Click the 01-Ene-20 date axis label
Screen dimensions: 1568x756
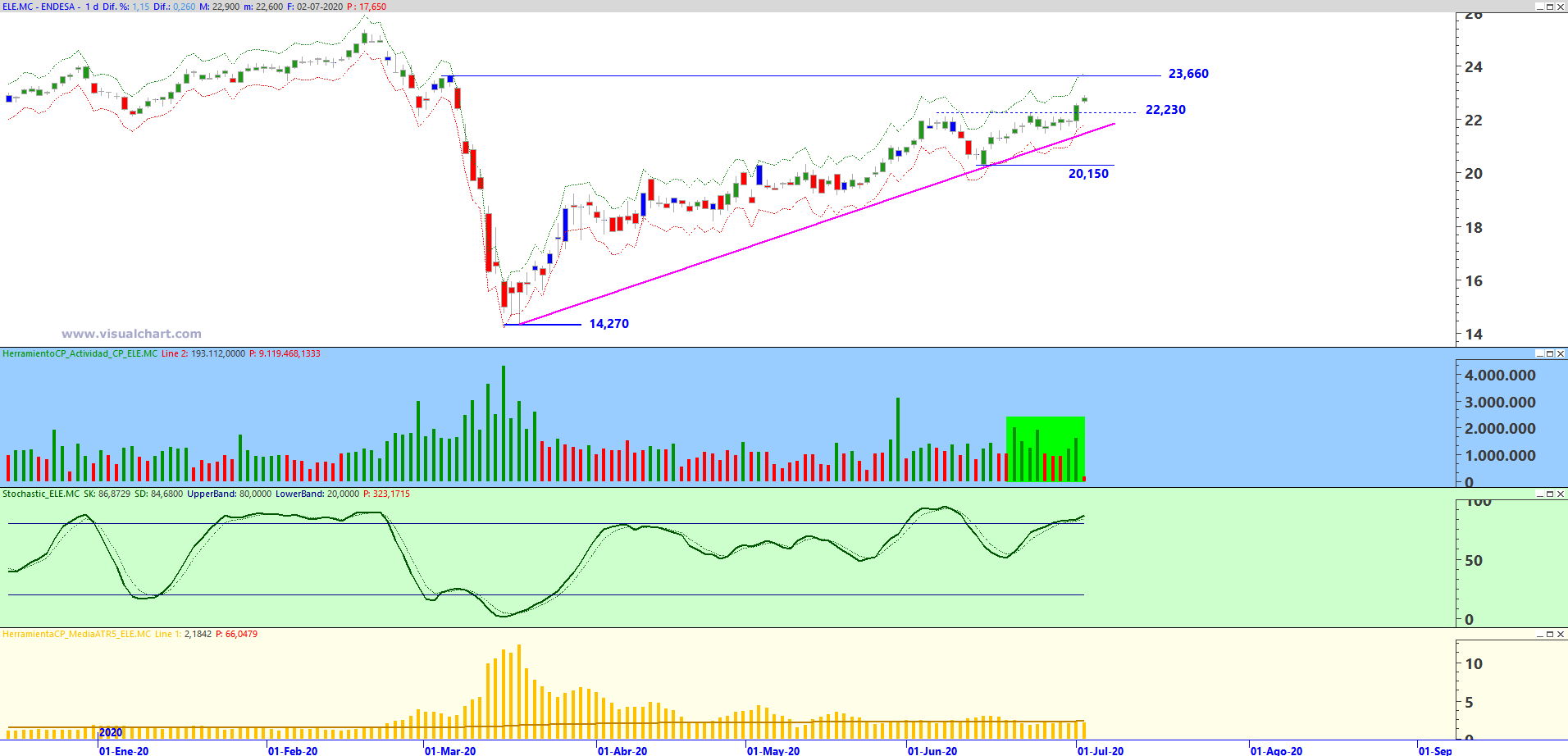tap(124, 750)
